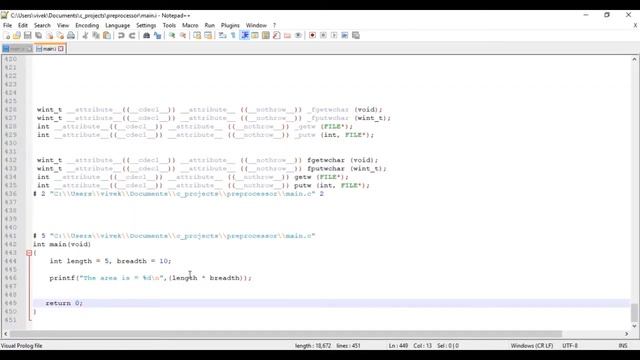Click line number 444 in margin
Image resolution: width=640 pixels, height=360 pixels.
coord(11,261)
